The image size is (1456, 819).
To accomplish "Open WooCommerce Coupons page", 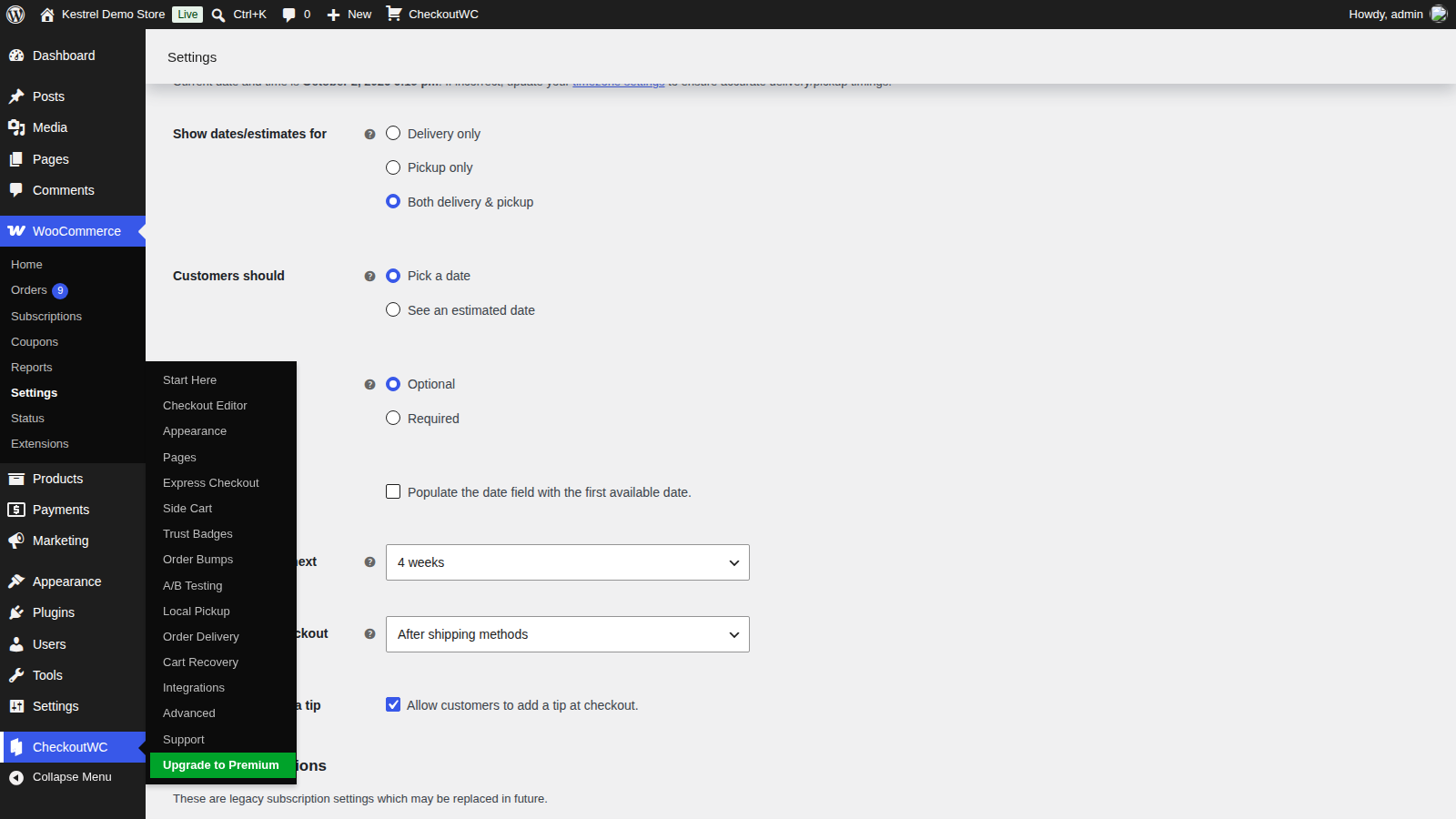I will coord(35,342).
